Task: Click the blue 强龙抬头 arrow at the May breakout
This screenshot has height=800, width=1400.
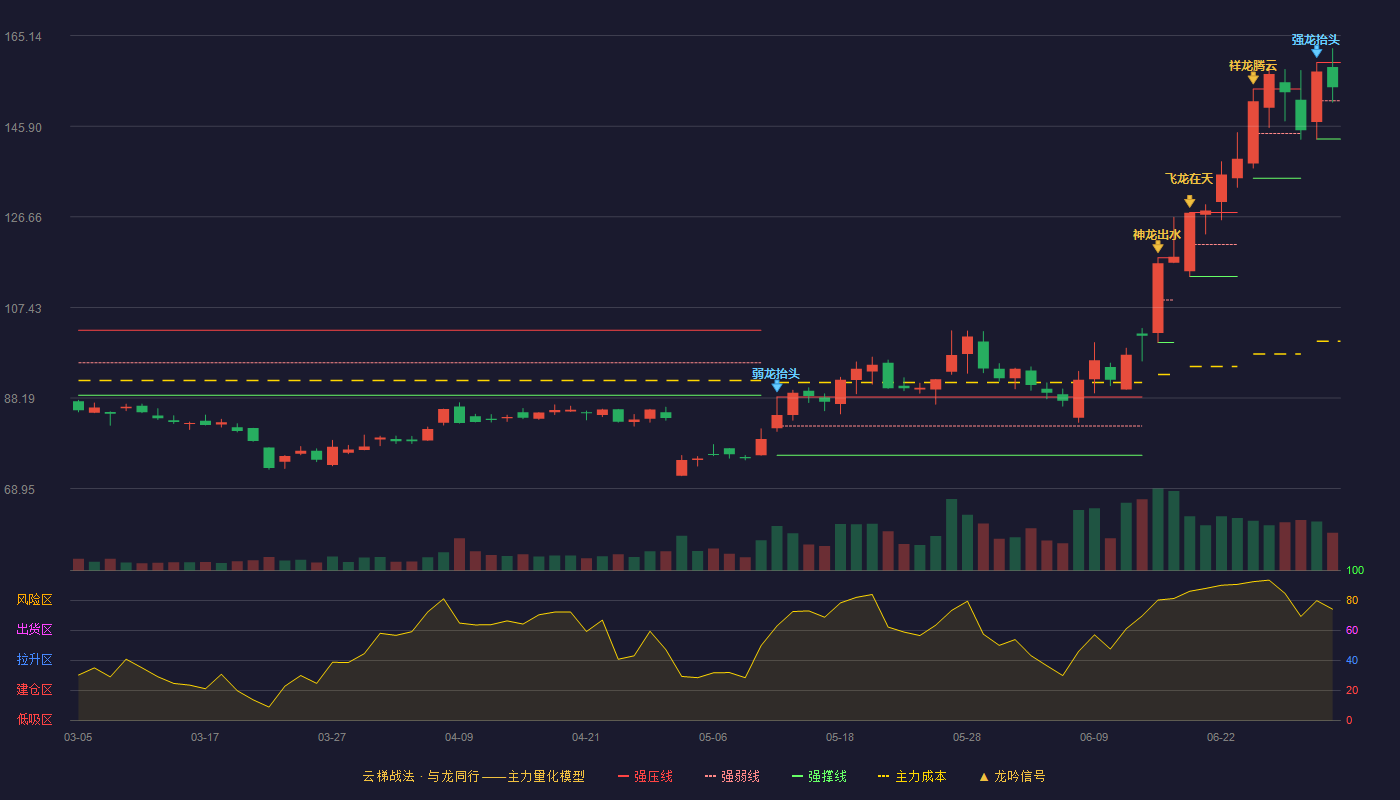Action: click(777, 386)
